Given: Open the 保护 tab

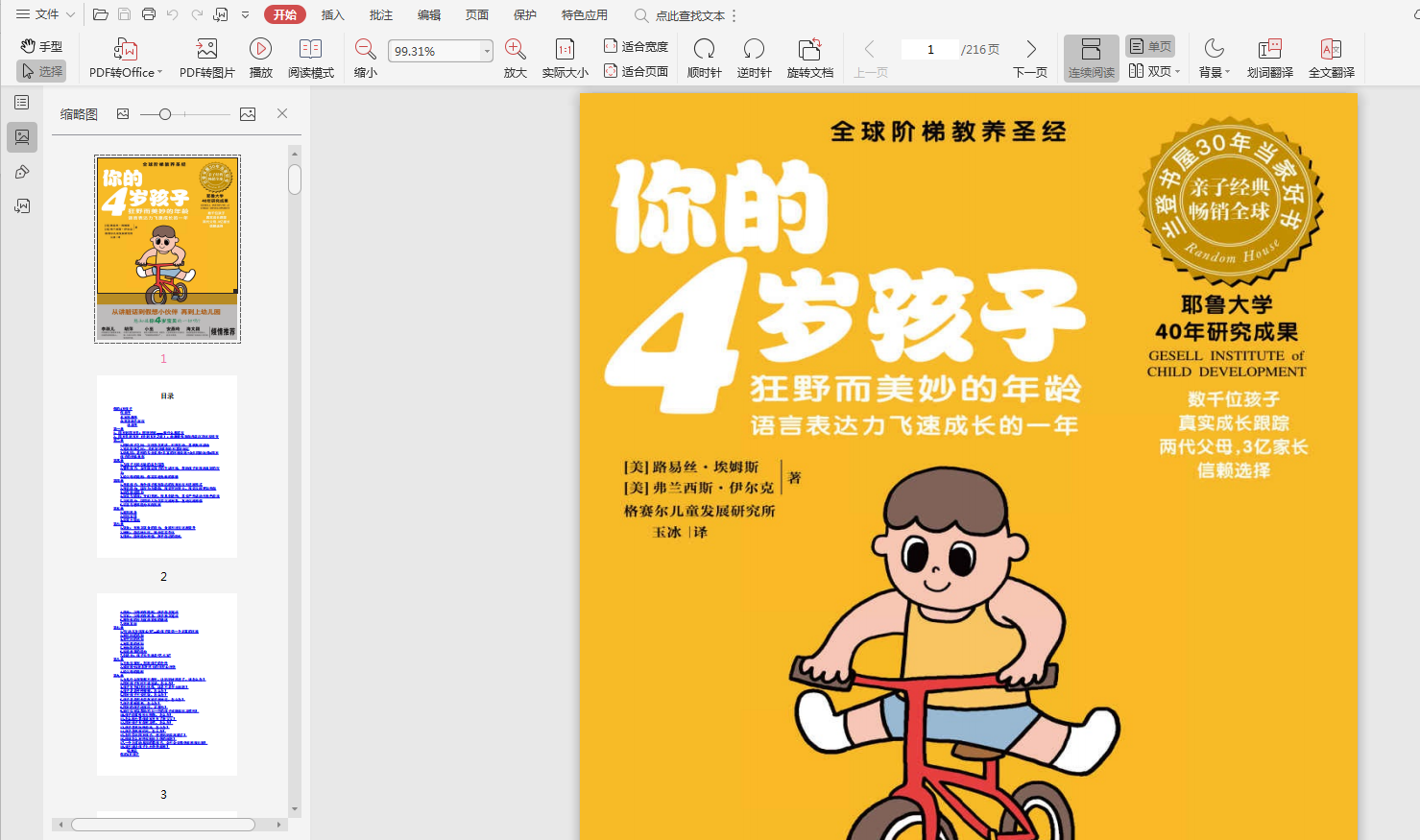Looking at the screenshot, I should (x=524, y=14).
